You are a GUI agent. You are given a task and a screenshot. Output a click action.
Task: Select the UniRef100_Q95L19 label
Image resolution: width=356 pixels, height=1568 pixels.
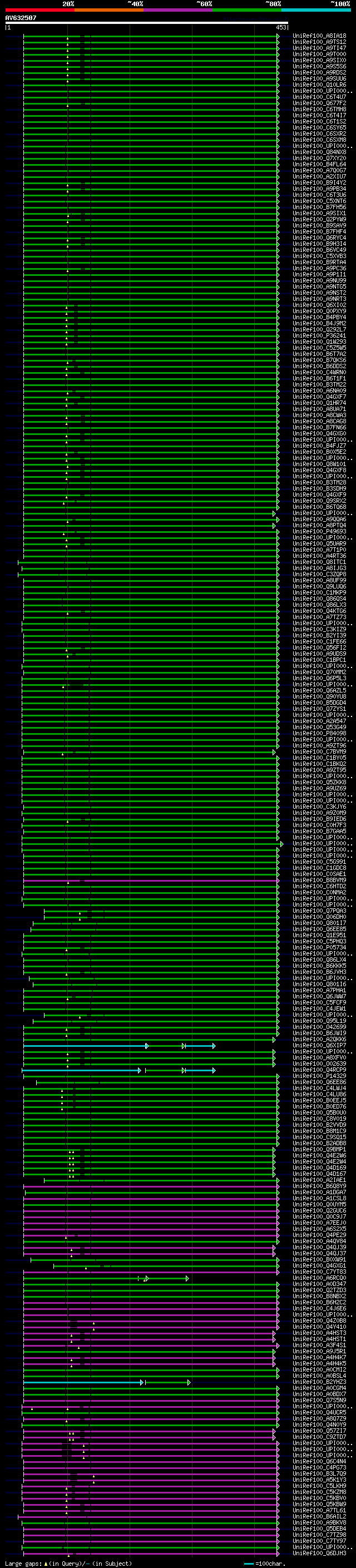coord(319,1021)
